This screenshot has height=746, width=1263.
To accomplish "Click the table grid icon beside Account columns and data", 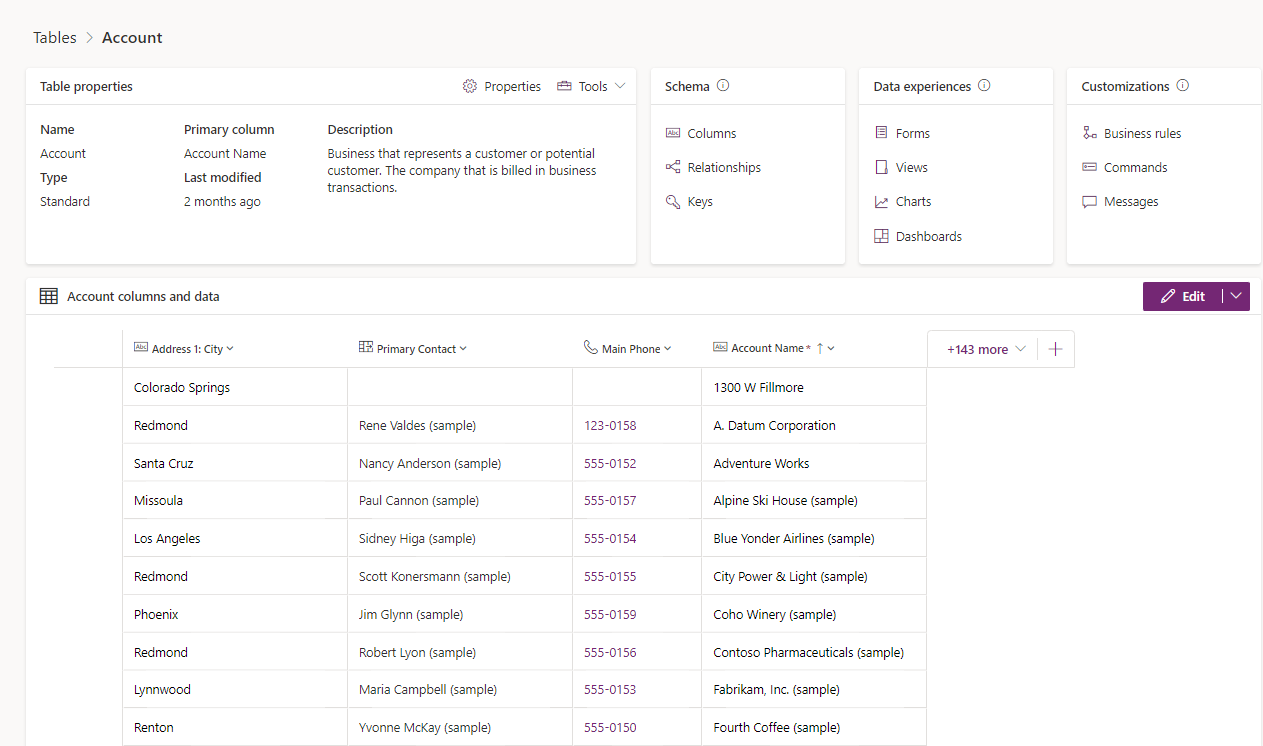I will point(49,296).
